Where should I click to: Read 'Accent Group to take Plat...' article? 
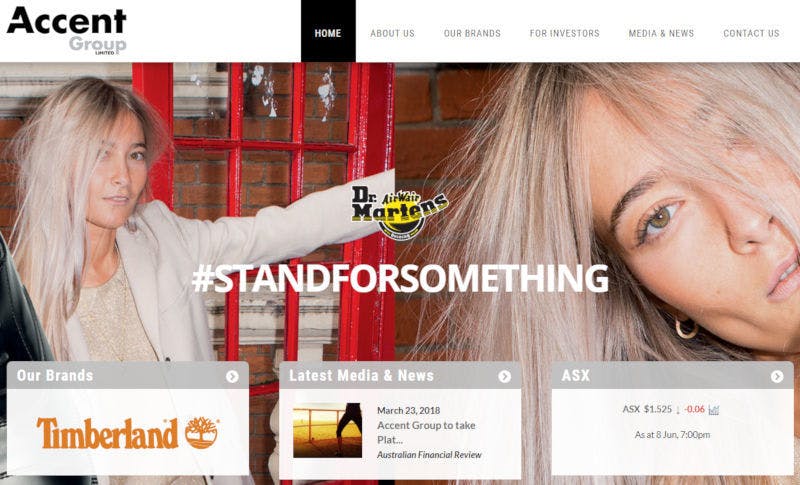426,432
